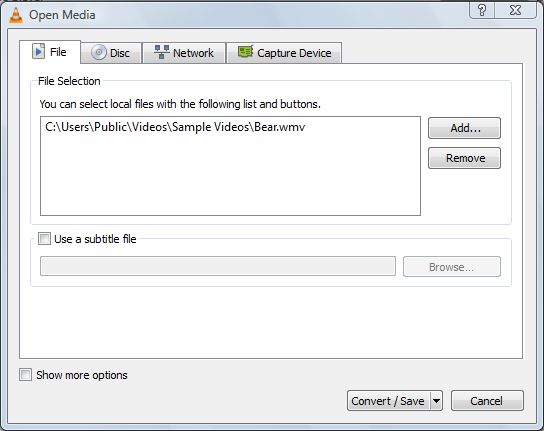This screenshot has height=431, width=544.
Task: Click the File tab play icon
Action: tap(39, 52)
